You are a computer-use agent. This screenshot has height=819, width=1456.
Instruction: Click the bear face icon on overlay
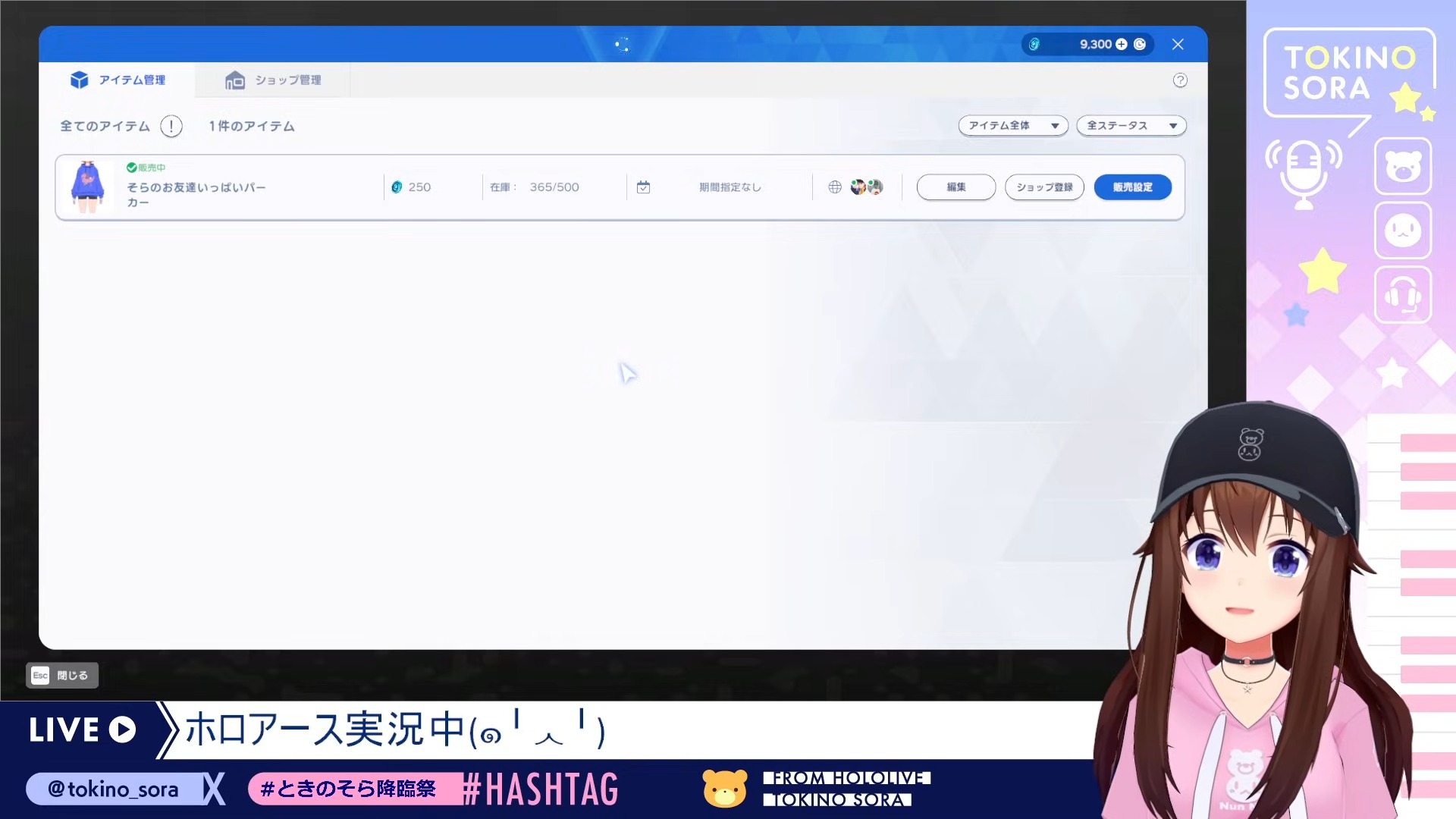coord(1403,166)
